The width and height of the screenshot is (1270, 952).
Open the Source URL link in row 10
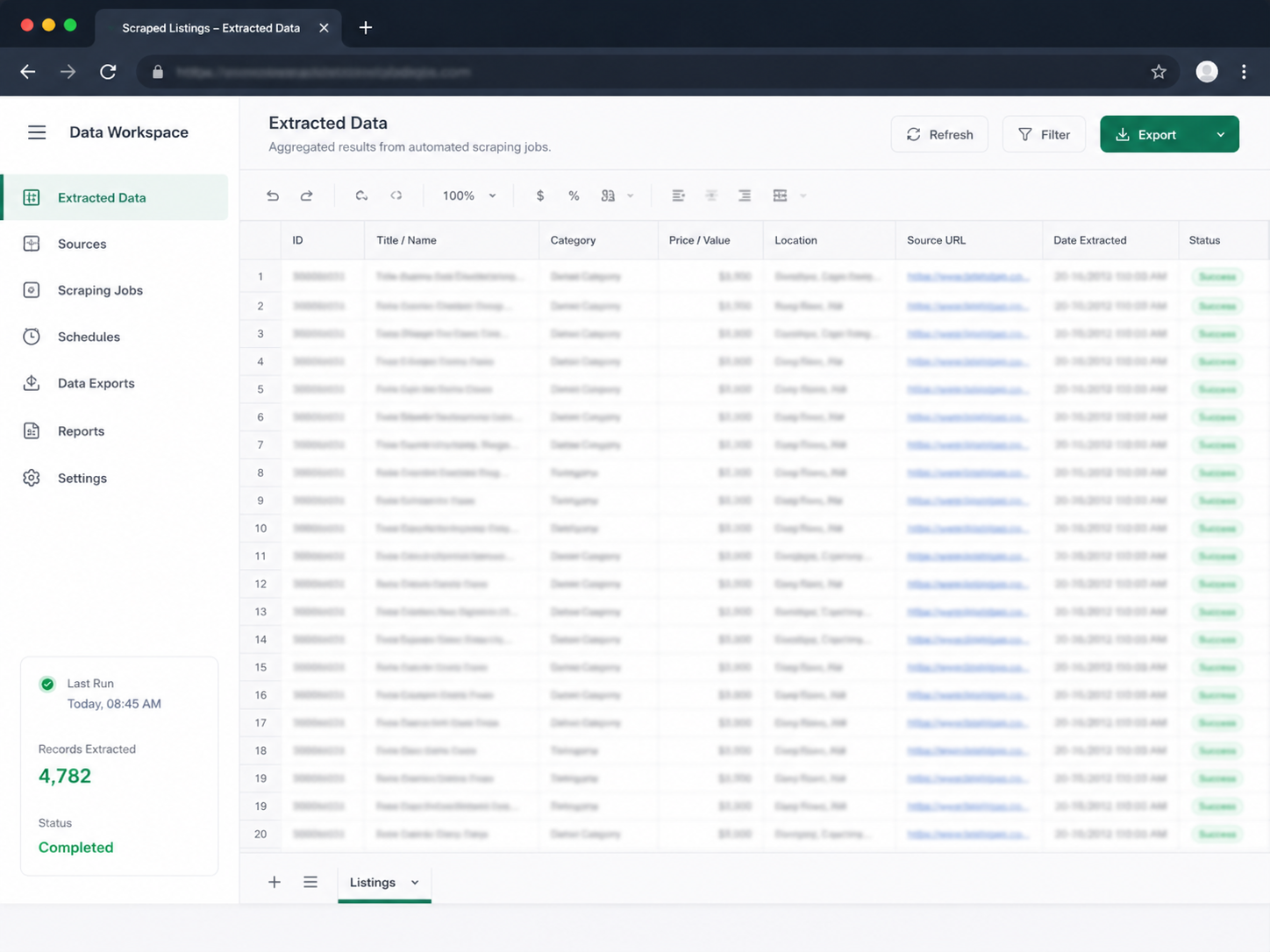(967, 529)
